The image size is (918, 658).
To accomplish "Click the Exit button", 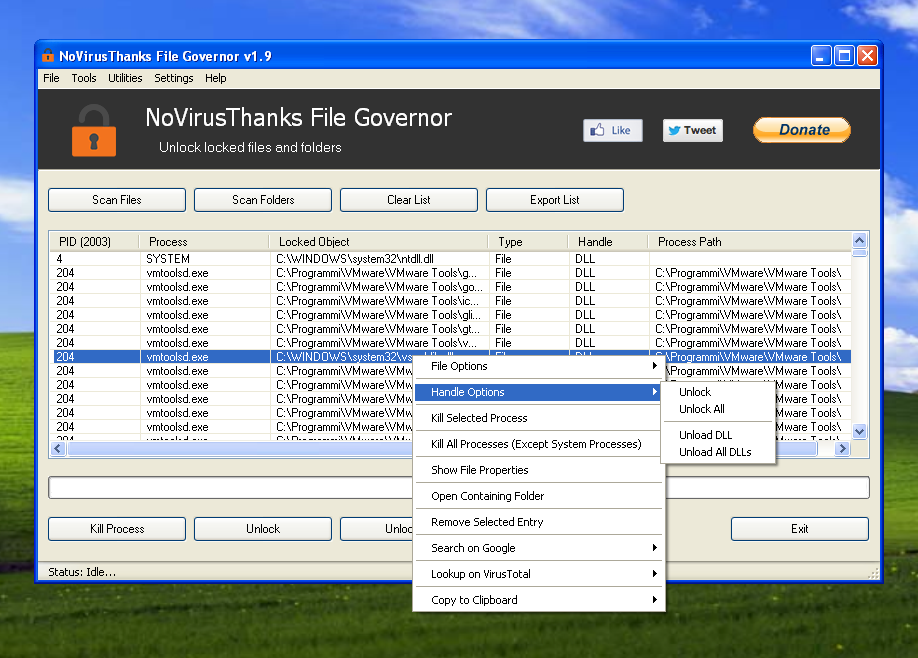I will point(800,529).
